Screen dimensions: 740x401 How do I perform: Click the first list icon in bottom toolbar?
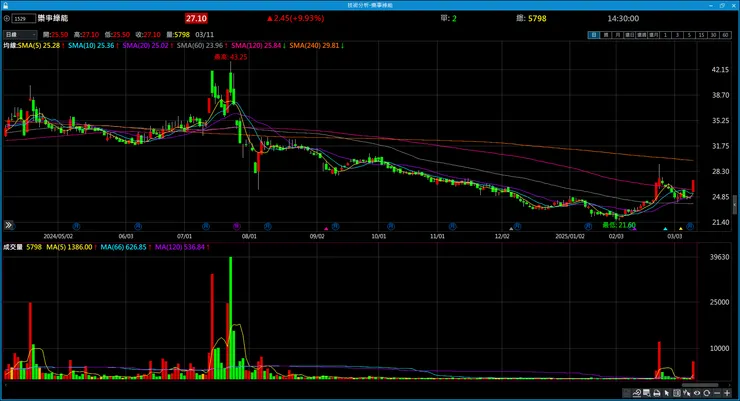point(627,393)
